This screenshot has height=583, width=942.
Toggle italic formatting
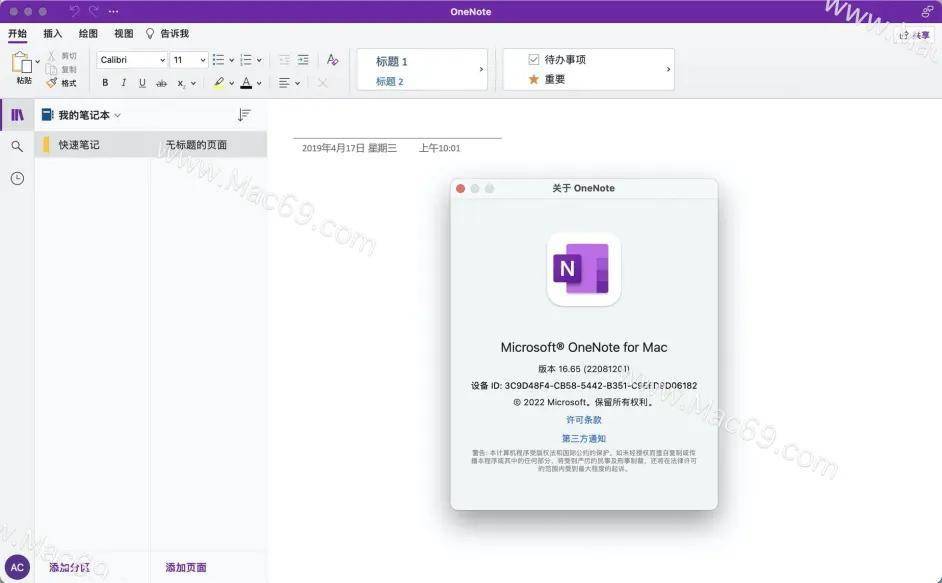click(124, 83)
